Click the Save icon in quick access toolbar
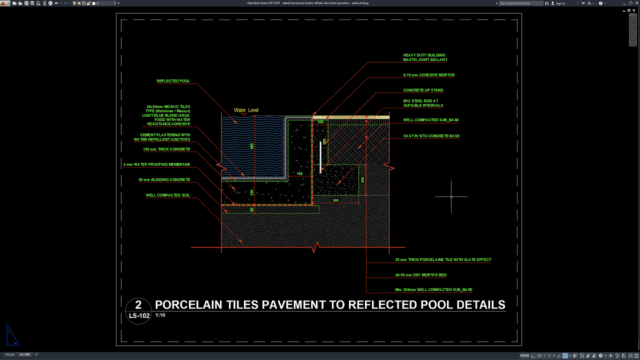 tap(26, 3)
